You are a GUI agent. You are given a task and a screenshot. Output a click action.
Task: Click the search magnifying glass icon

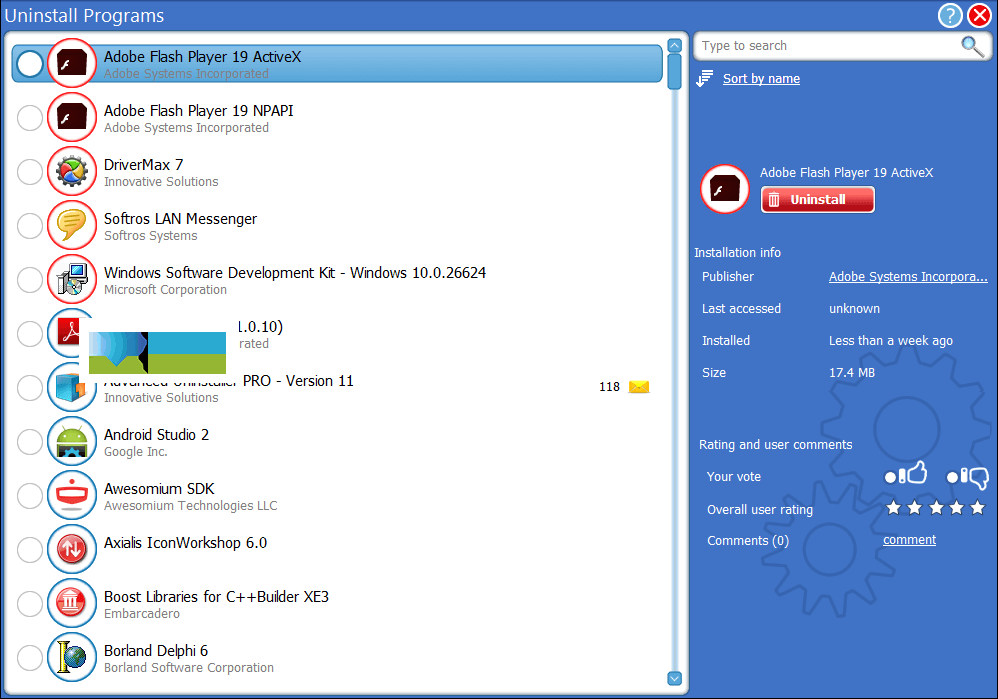coord(971,46)
